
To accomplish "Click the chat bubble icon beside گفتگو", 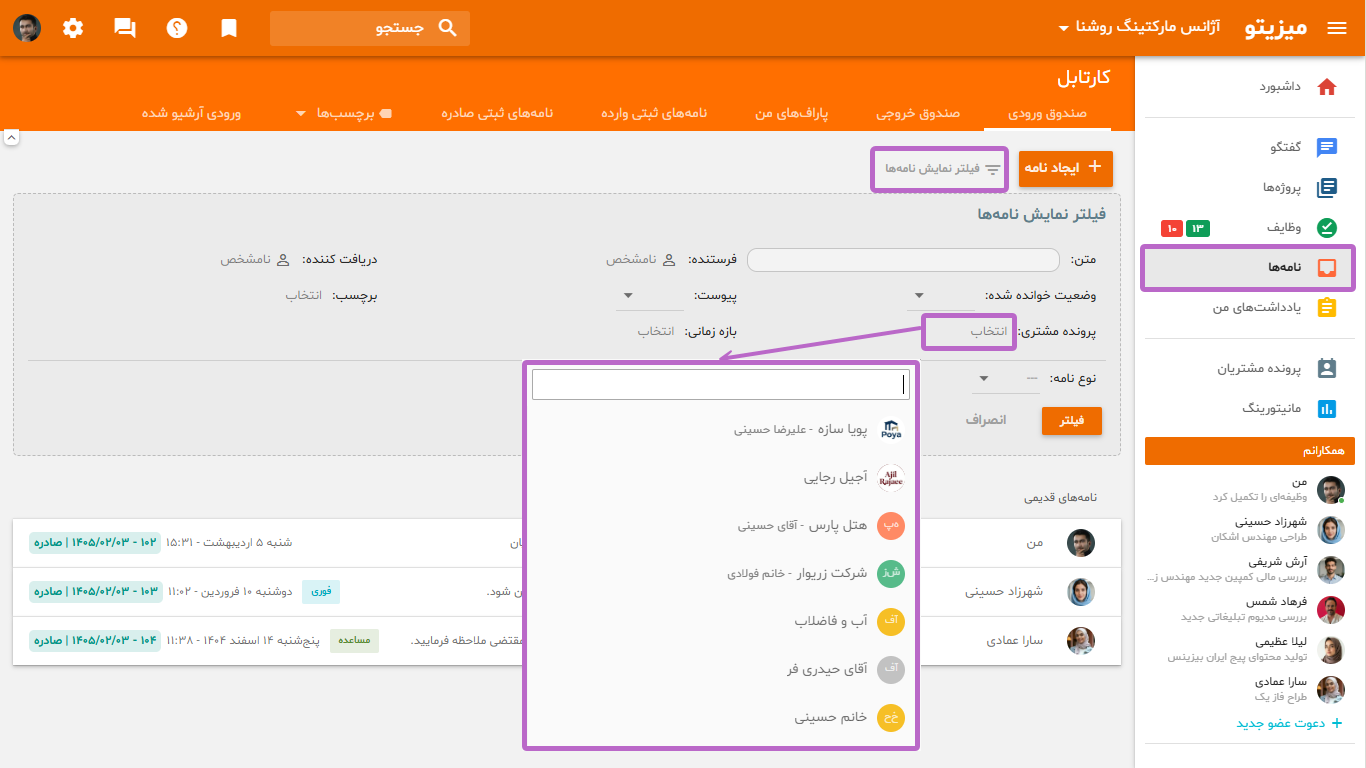I will (1327, 148).
